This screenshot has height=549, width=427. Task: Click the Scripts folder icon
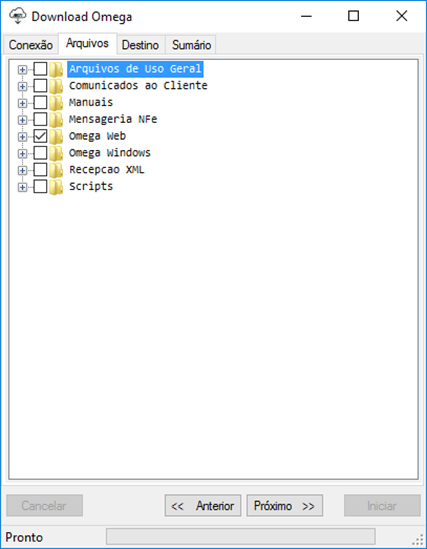(x=56, y=187)
